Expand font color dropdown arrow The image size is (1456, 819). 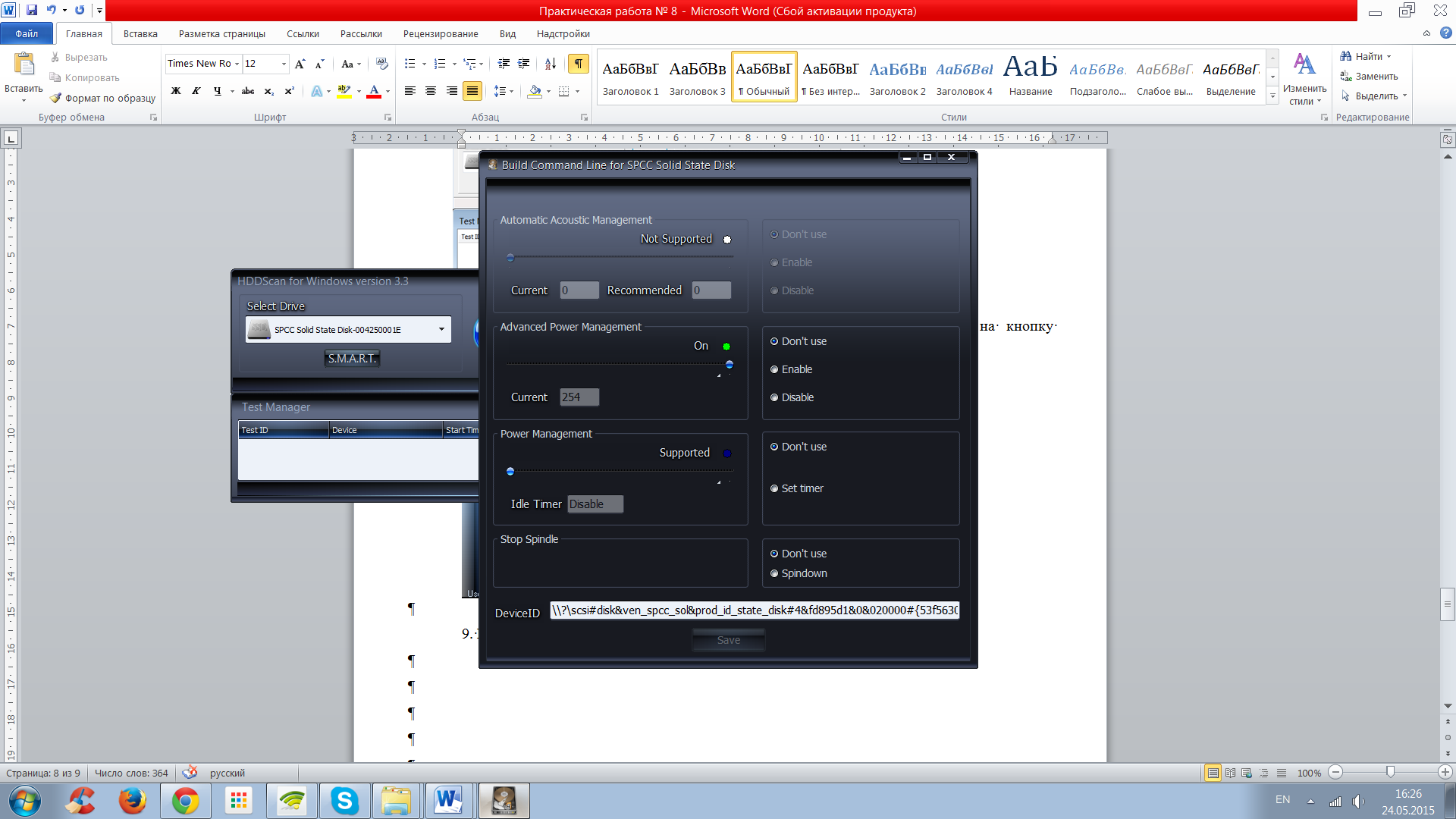tap(388, 91)
